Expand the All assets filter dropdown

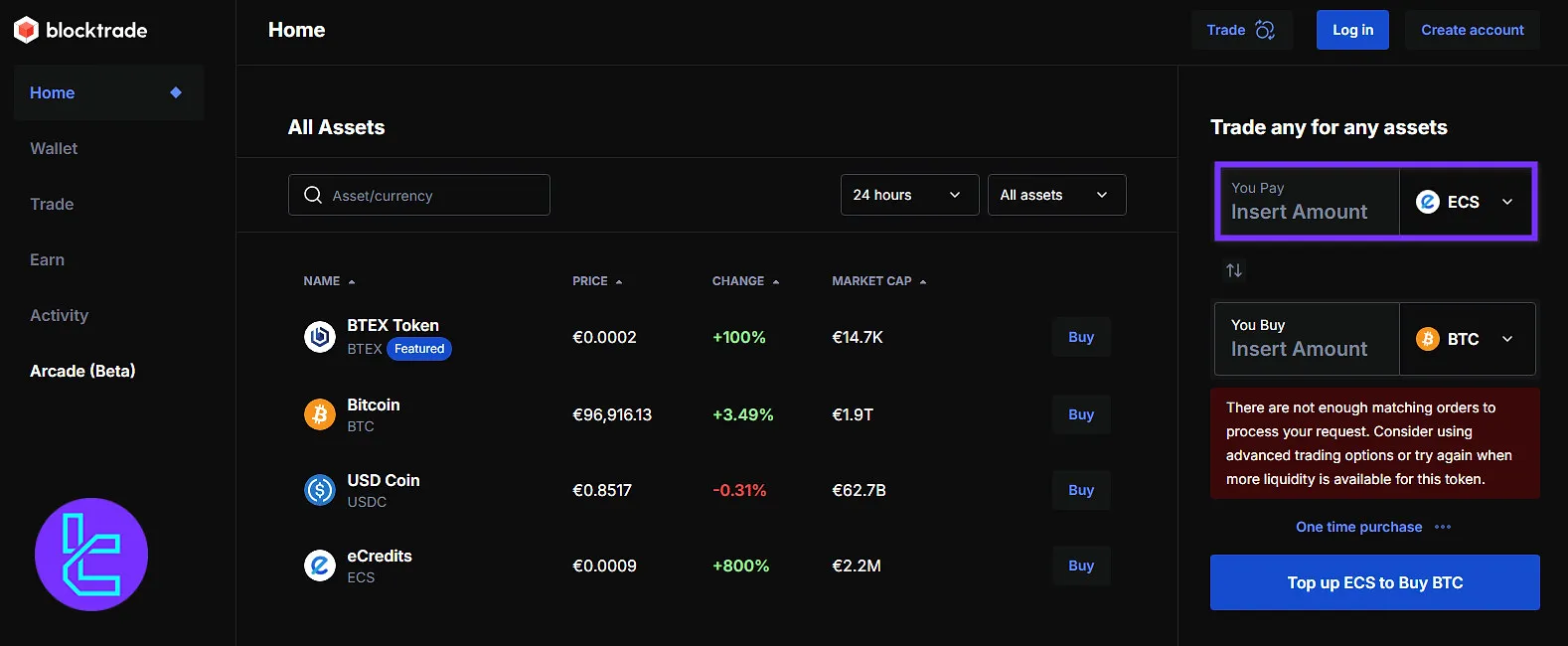1056,195
